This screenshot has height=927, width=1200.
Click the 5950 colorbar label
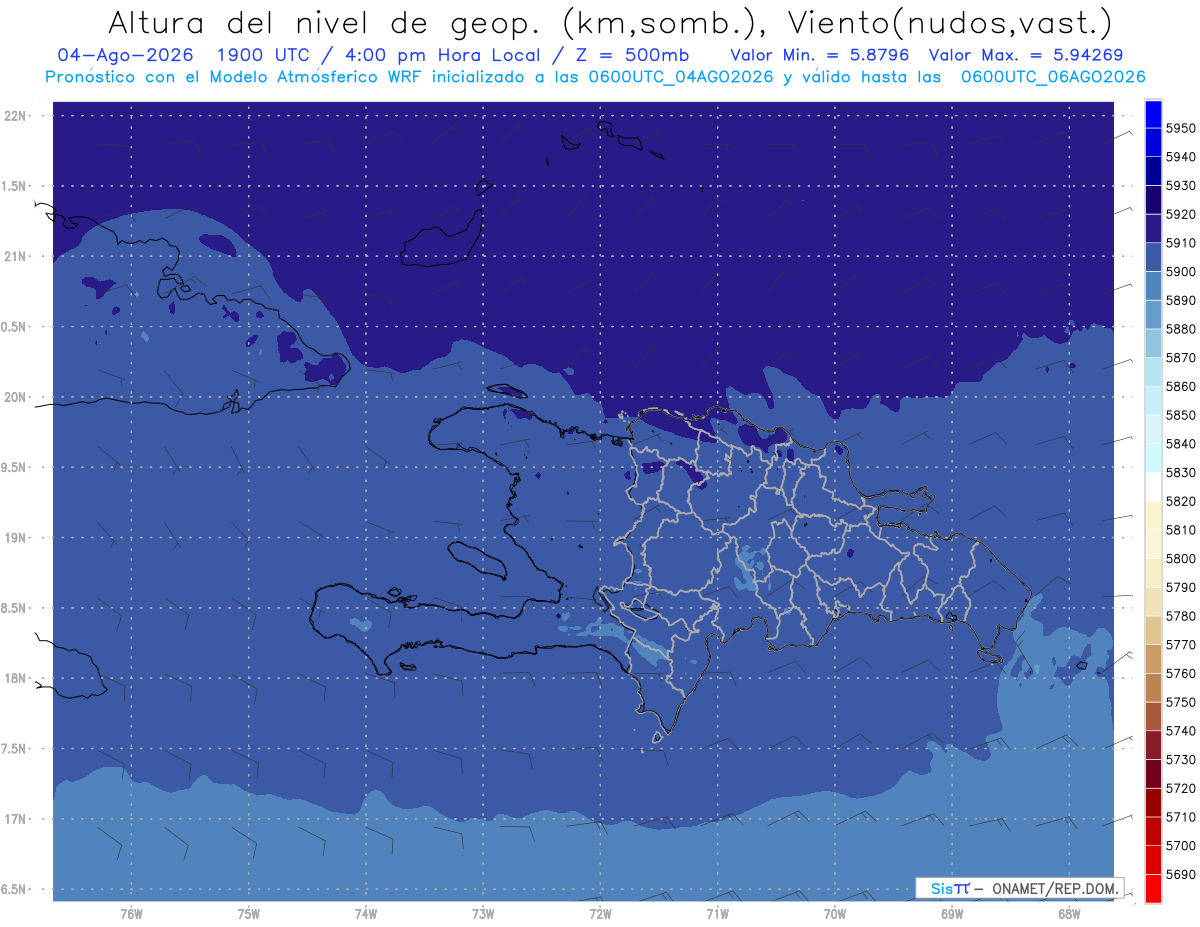[x=1181, y=128]
